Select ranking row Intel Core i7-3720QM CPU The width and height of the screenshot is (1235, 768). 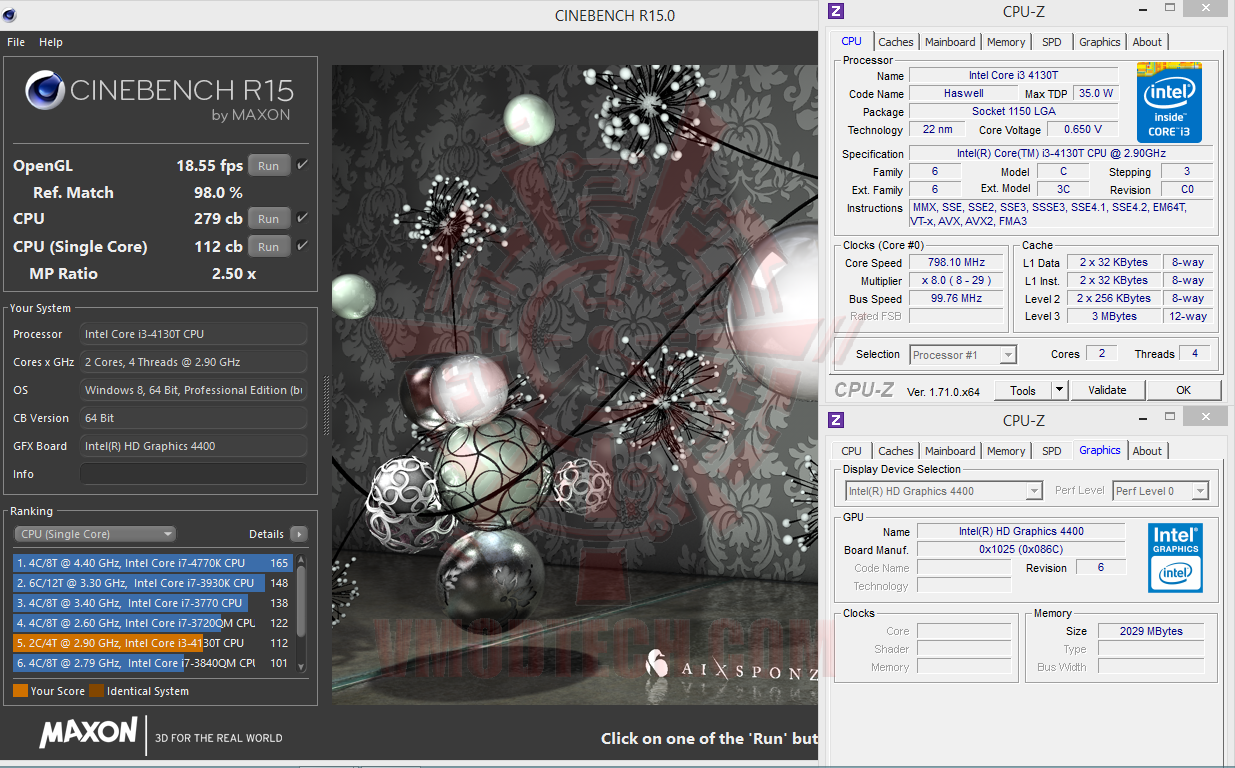(x=153, y=623)
